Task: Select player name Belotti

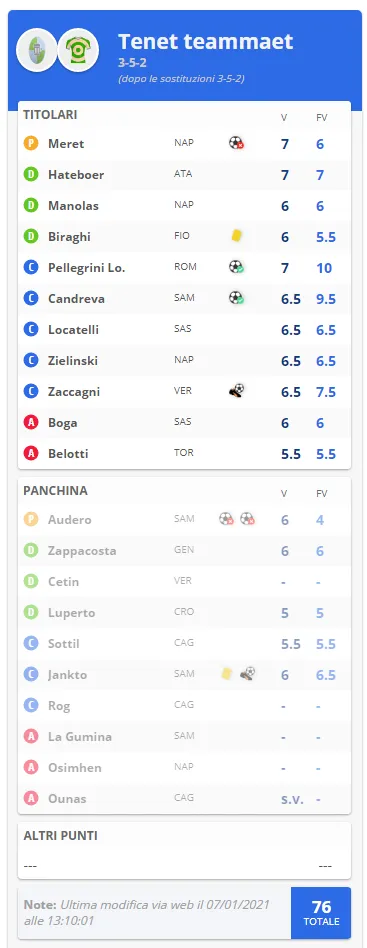Action: (68, 453)
